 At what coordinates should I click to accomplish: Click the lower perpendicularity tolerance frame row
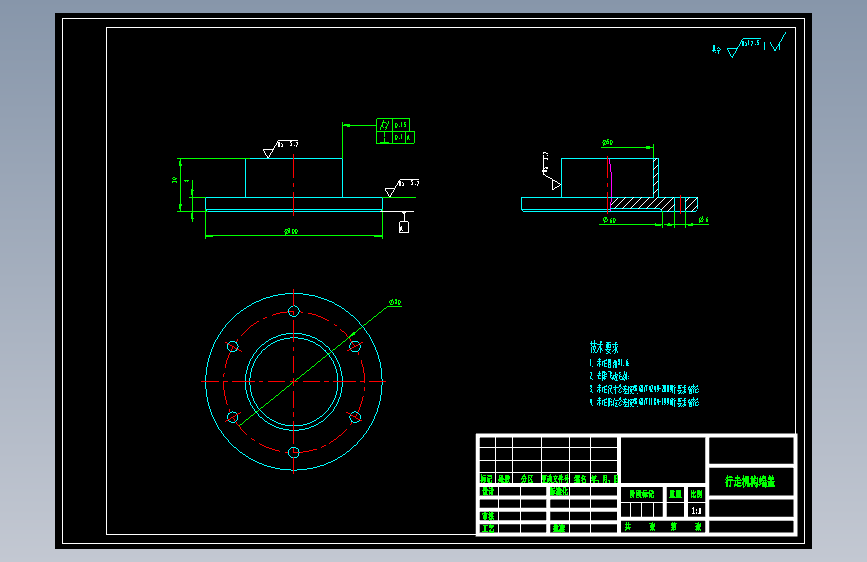pos(395,137)
